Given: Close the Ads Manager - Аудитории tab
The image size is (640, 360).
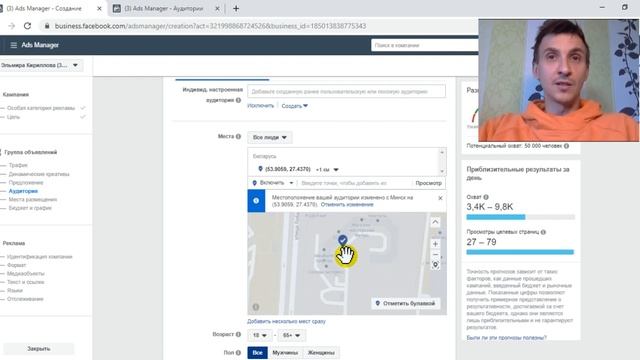Looking at the screenshot, I should 217,9.
